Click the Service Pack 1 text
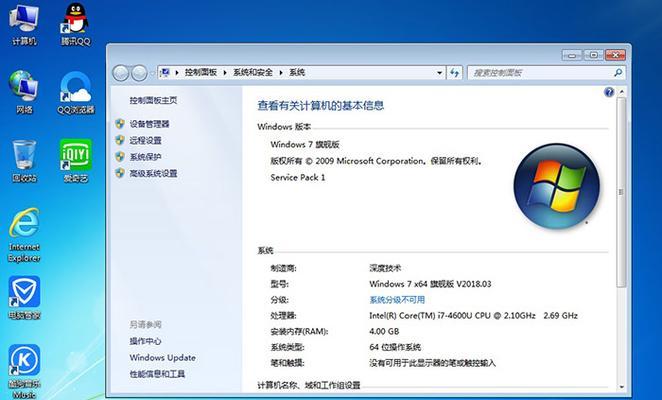This screenshot has height=400, width=662. (x=298, y=177)
